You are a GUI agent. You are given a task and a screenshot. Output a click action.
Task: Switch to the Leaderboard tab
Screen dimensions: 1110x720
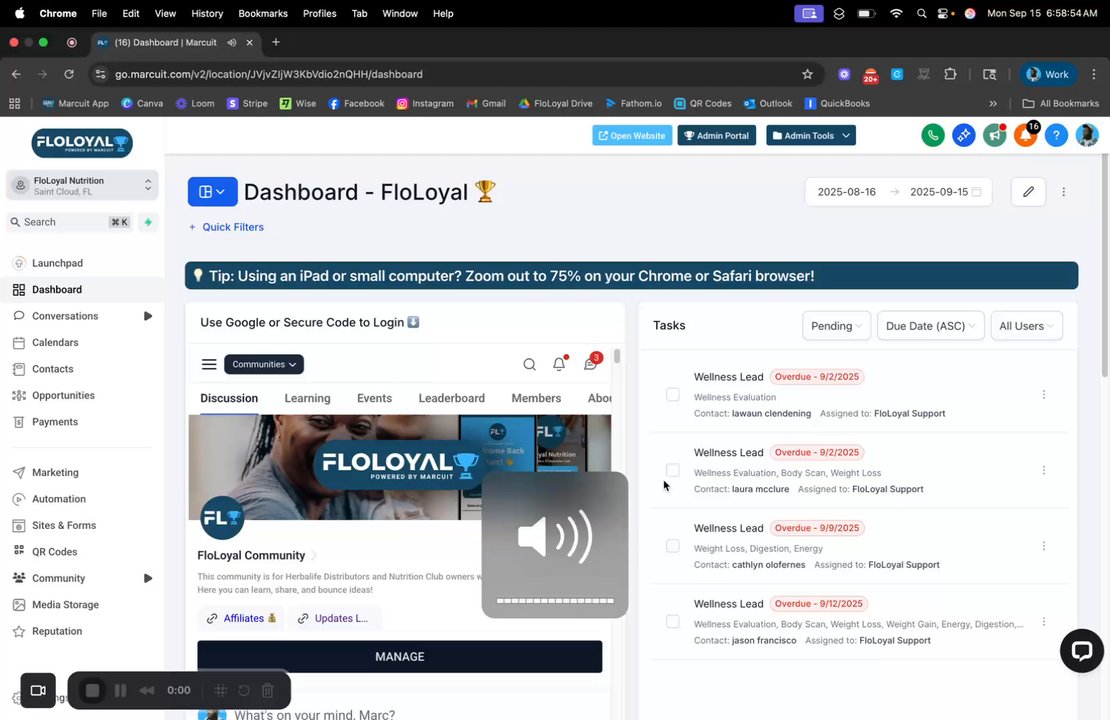coord(452,398)
